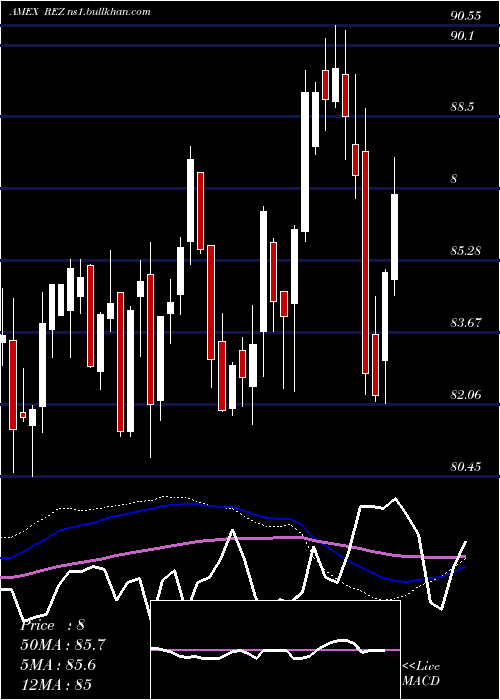
Task: Click the AMEX REZ ns1.bullkhan.com title text
Action: 80,12
